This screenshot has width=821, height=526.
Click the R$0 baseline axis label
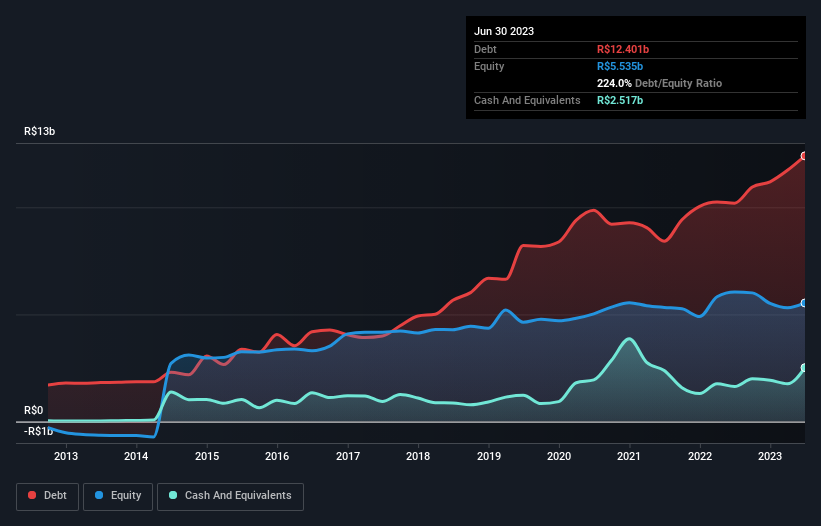coord(34,410)
